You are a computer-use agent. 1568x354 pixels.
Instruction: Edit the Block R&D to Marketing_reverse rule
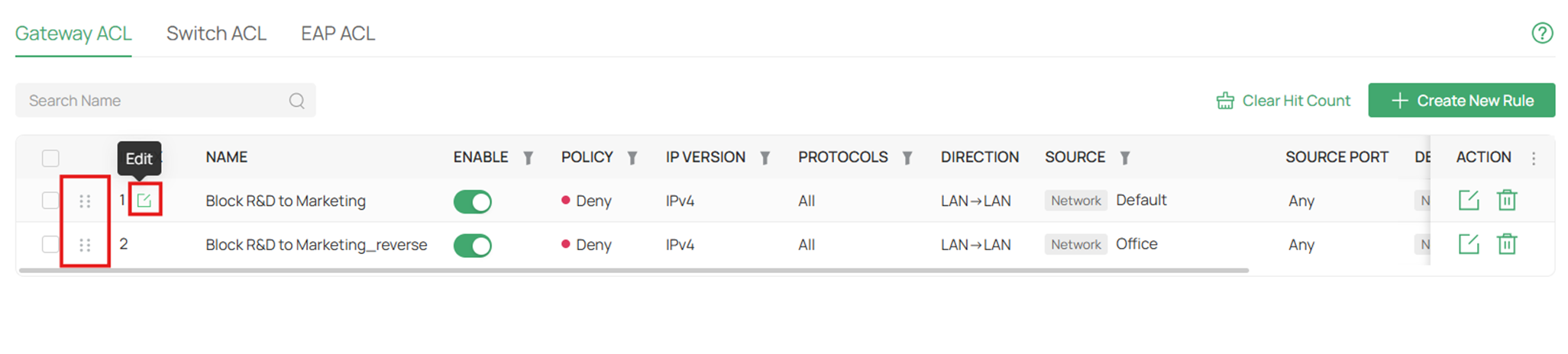click(1468, 244)
